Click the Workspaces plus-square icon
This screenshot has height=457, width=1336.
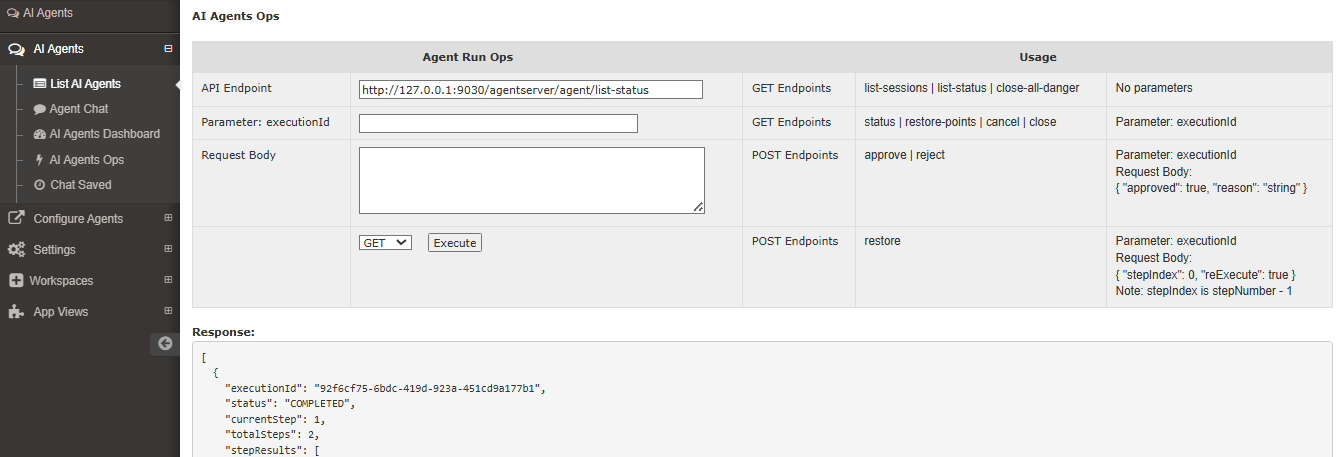click(x=16, y=281)
